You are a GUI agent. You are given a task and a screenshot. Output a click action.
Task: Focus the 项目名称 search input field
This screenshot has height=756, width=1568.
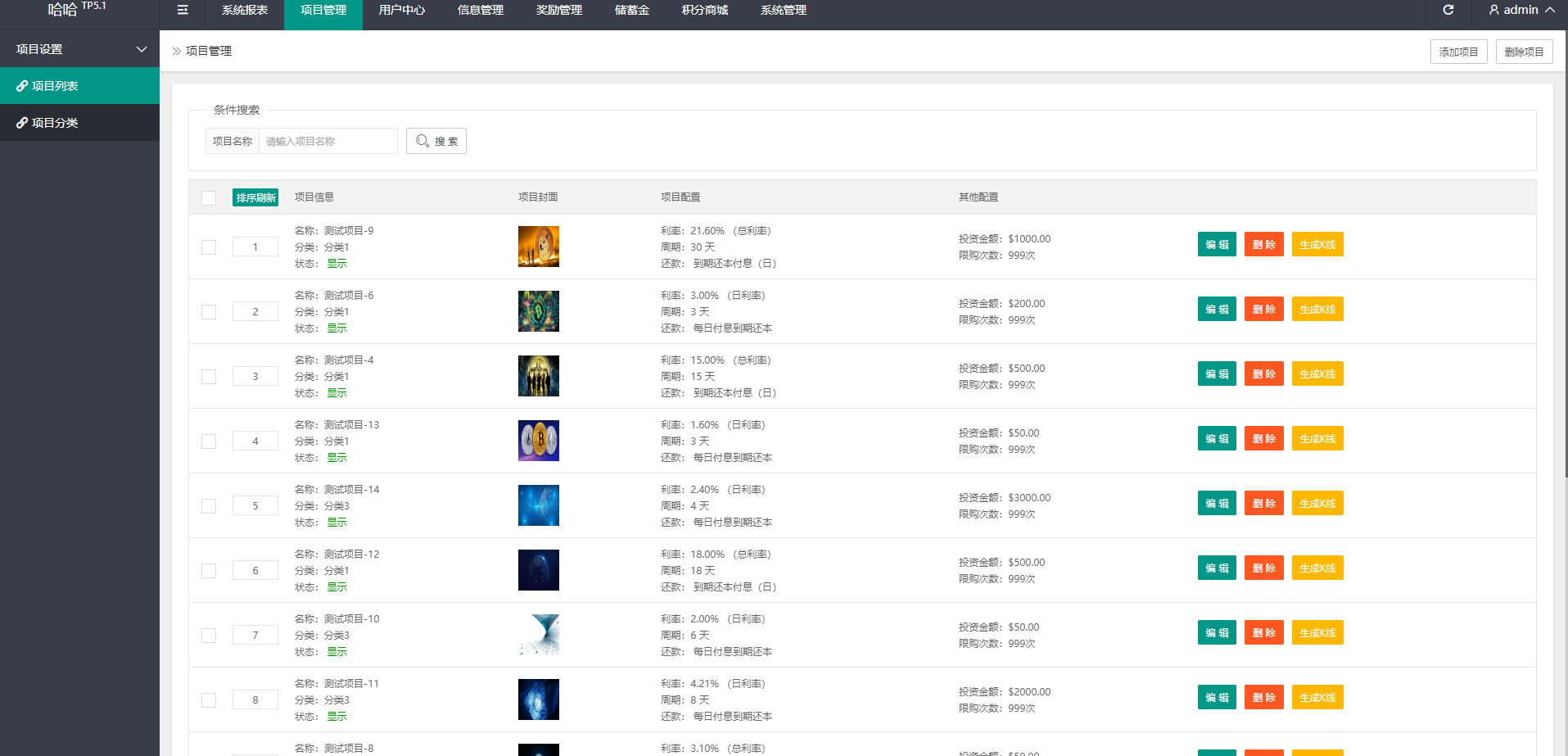click(328, 141)
